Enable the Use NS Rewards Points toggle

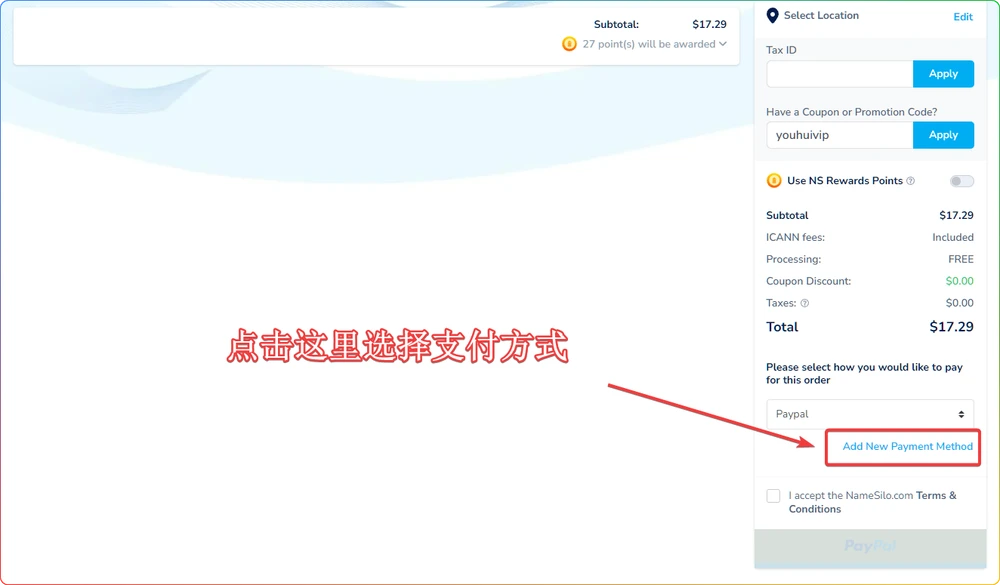pos(961,180)
